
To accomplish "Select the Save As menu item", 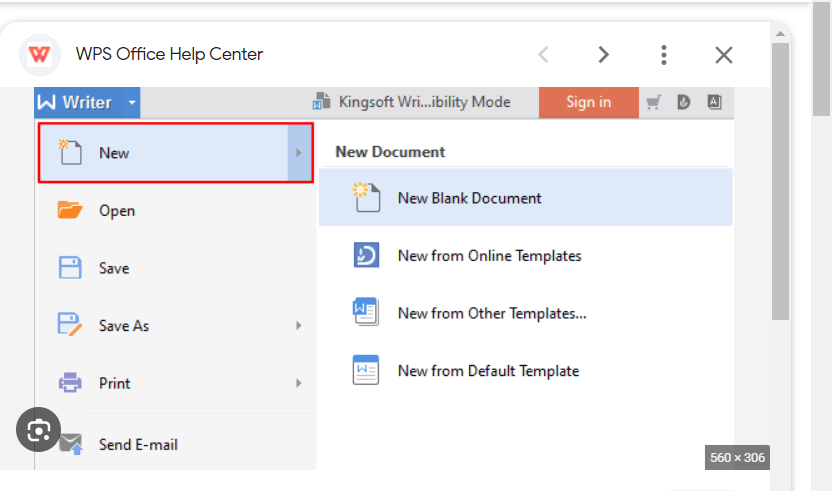I will 176,325.
